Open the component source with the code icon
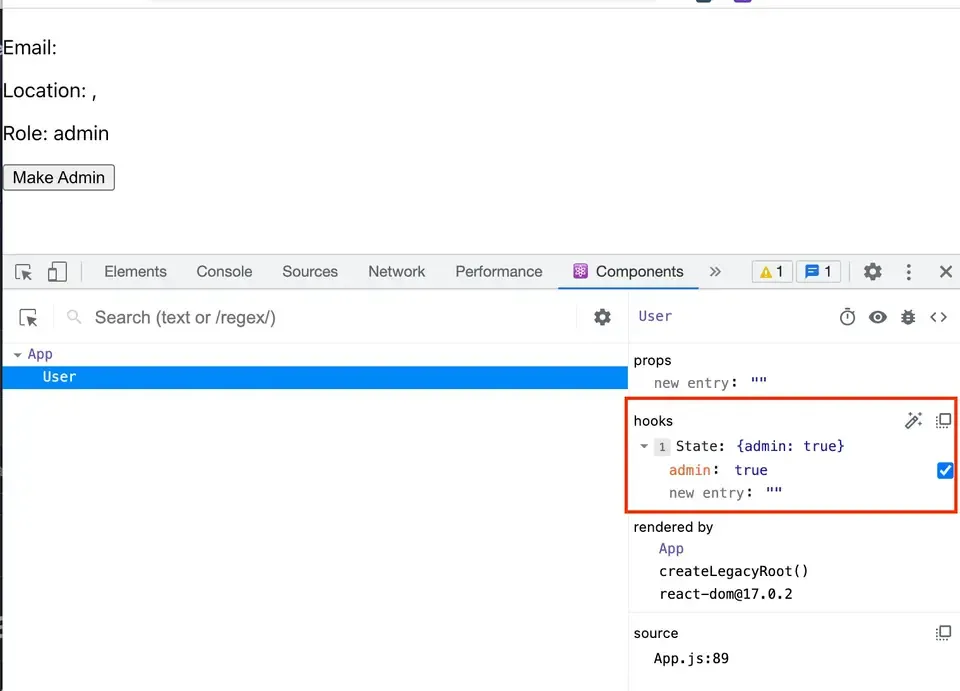 (x=939, y=316)
